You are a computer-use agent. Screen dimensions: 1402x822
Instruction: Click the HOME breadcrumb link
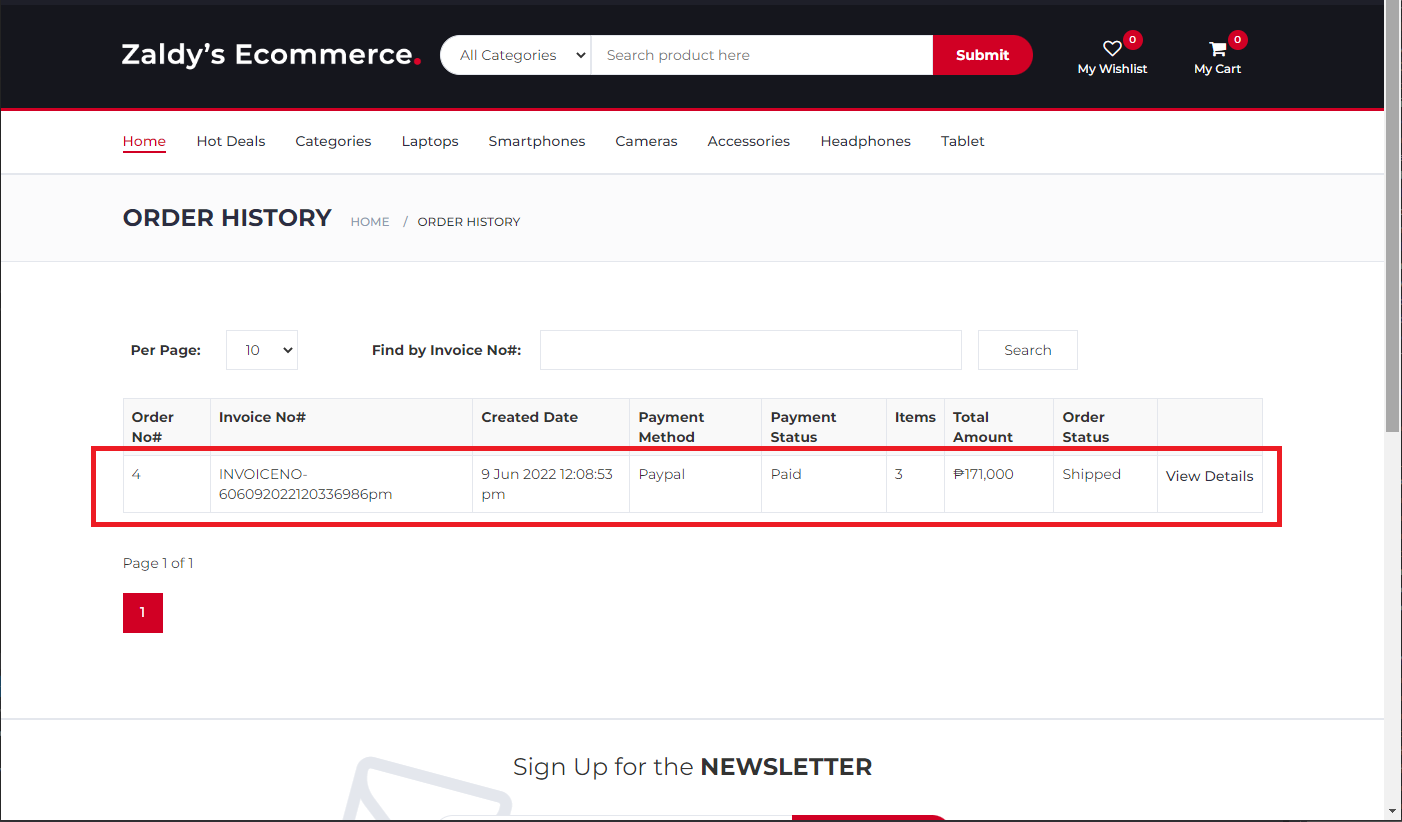[370, 222]
